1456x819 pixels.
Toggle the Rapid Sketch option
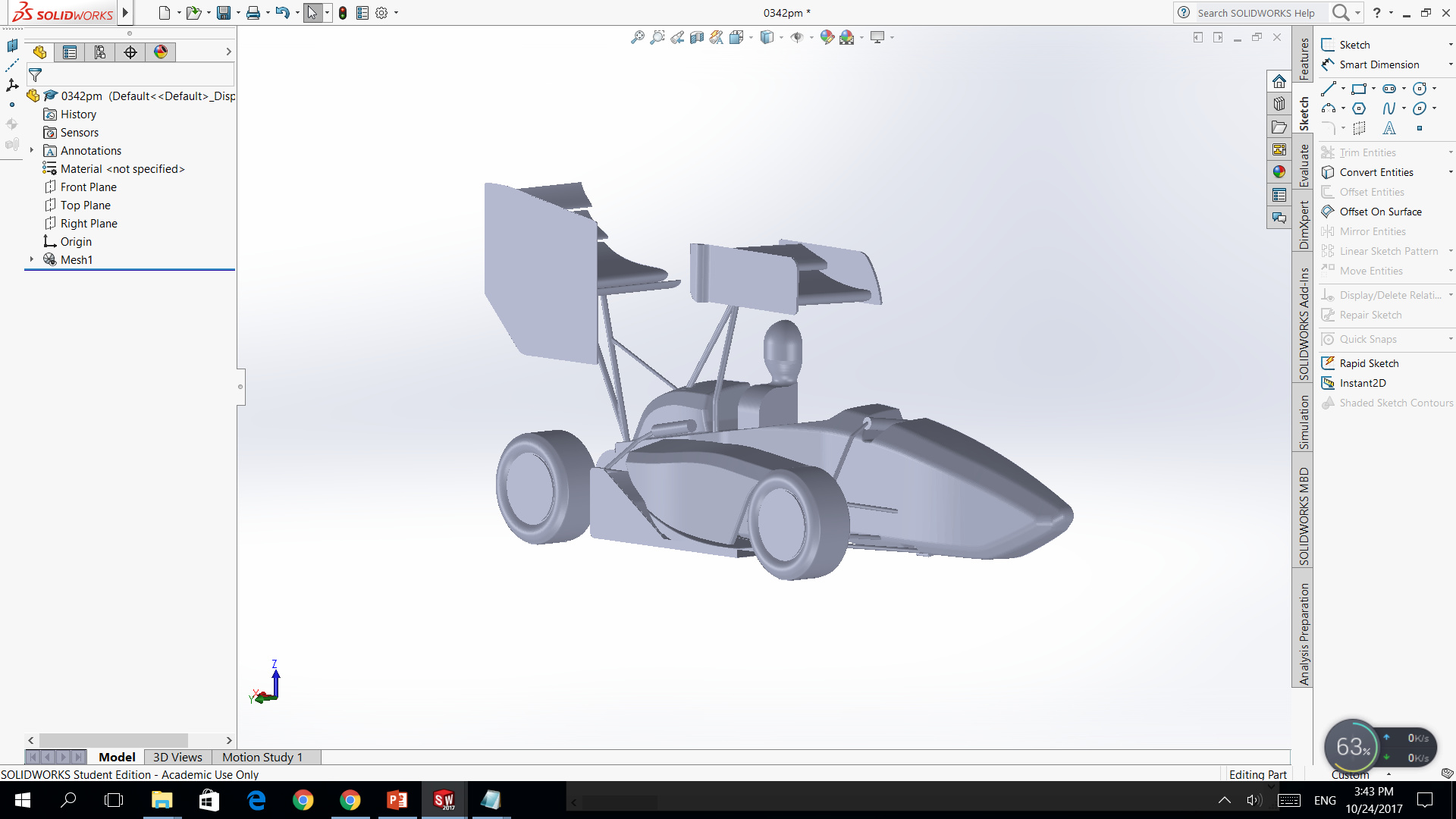(x=1368, y=363)
